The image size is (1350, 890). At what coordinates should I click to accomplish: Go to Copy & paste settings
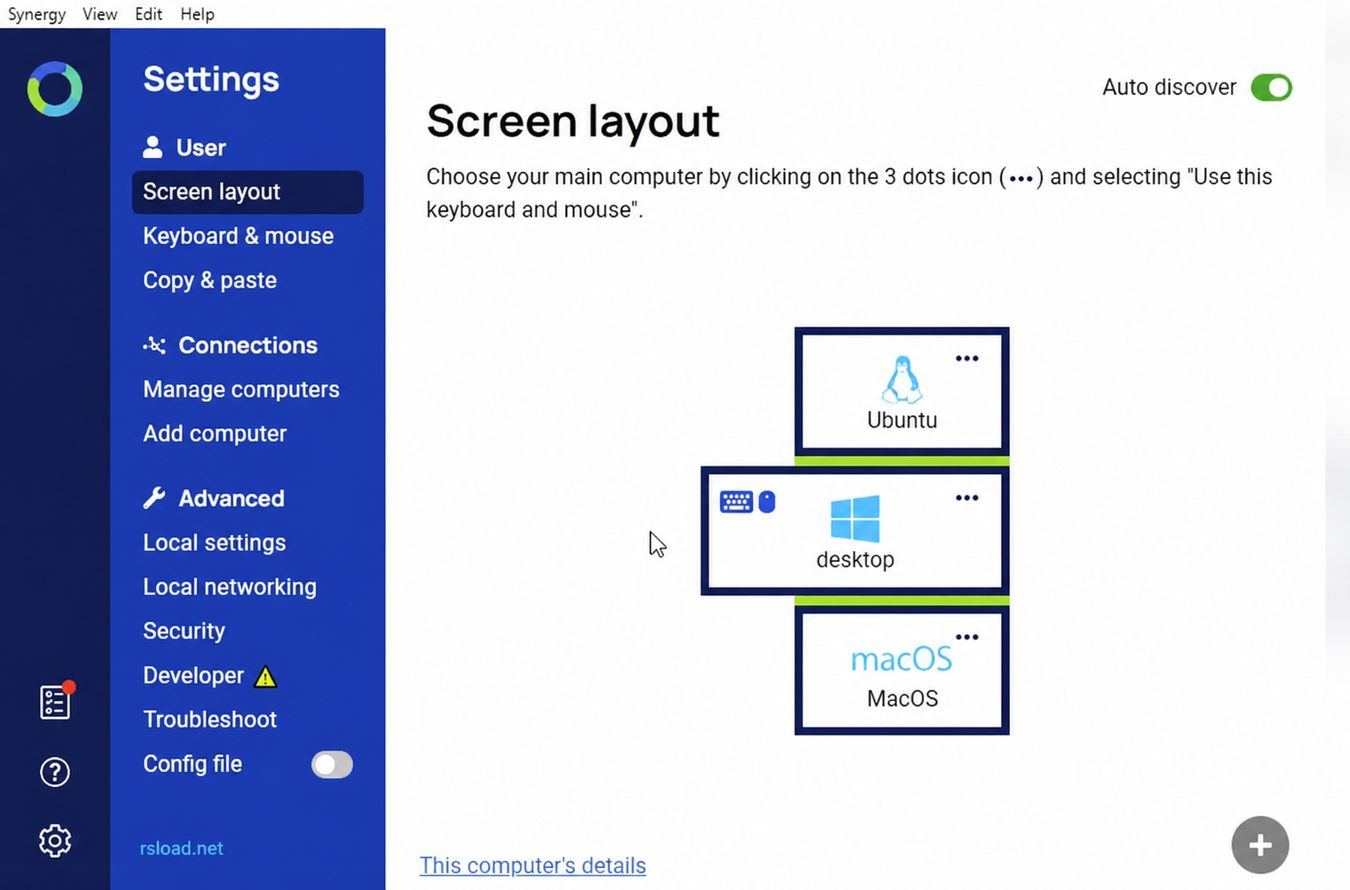[x=210, y=280]
